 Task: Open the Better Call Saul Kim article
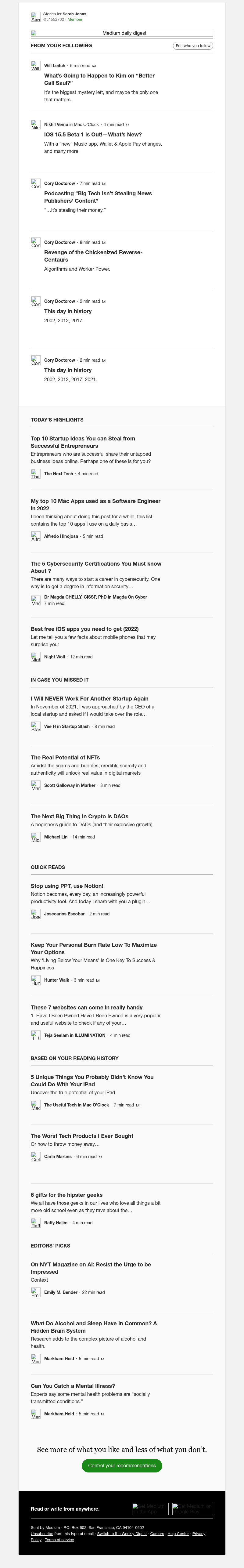click(x=99, y=79)
